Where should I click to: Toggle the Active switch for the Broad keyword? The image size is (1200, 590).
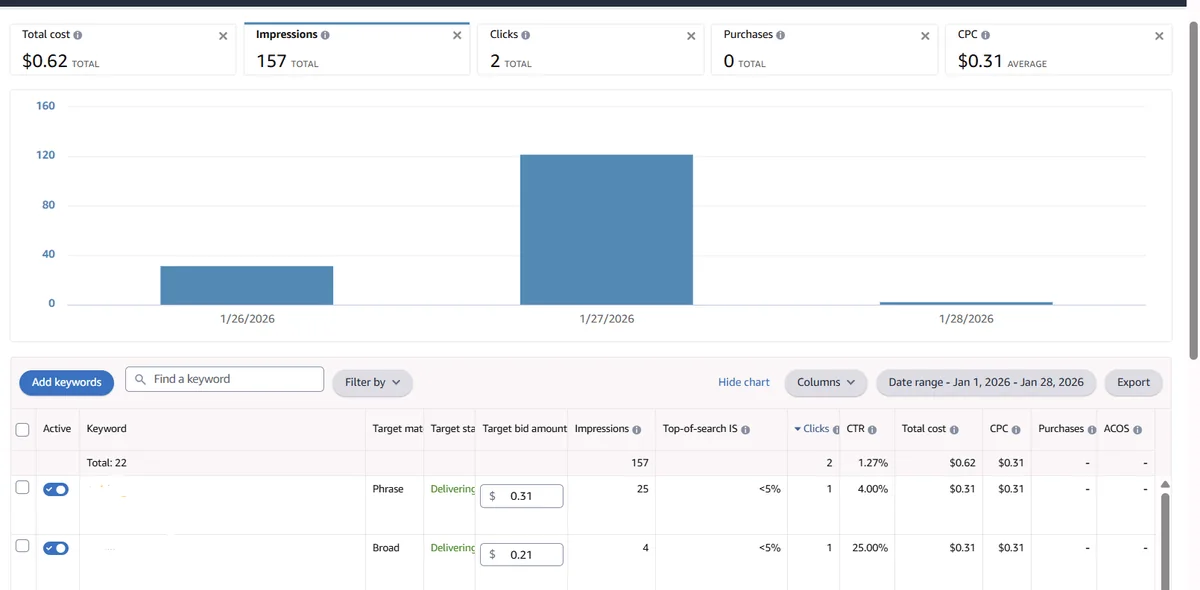[x=56, y=548]
